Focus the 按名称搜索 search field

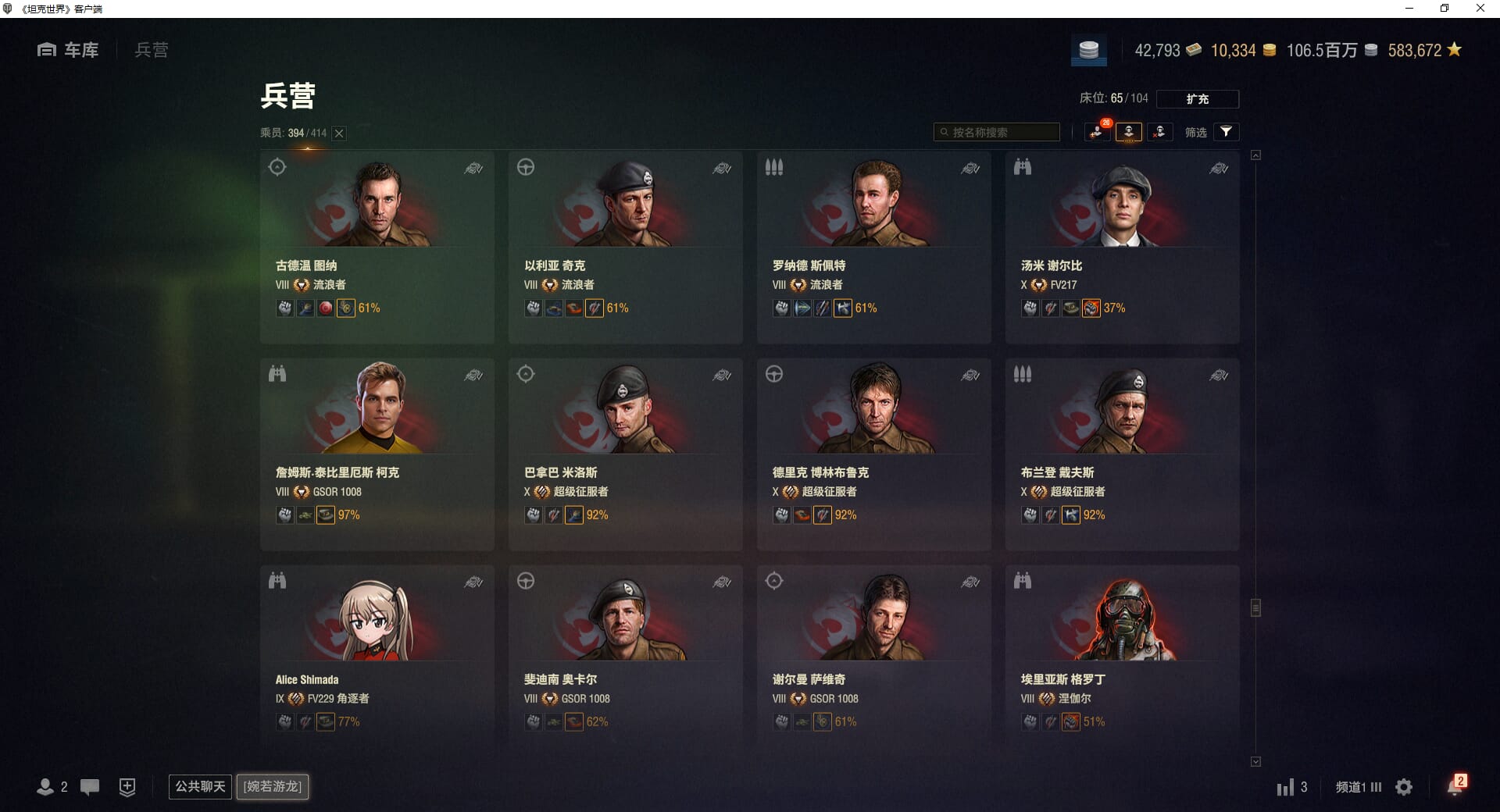(997, 132)
